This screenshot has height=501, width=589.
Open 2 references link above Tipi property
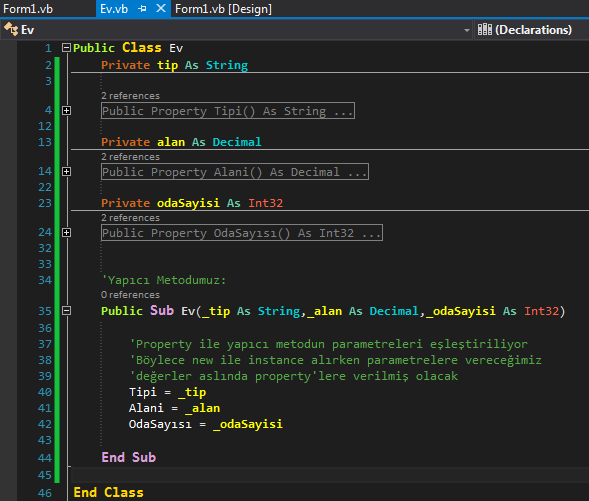click(x=130, y=96)
